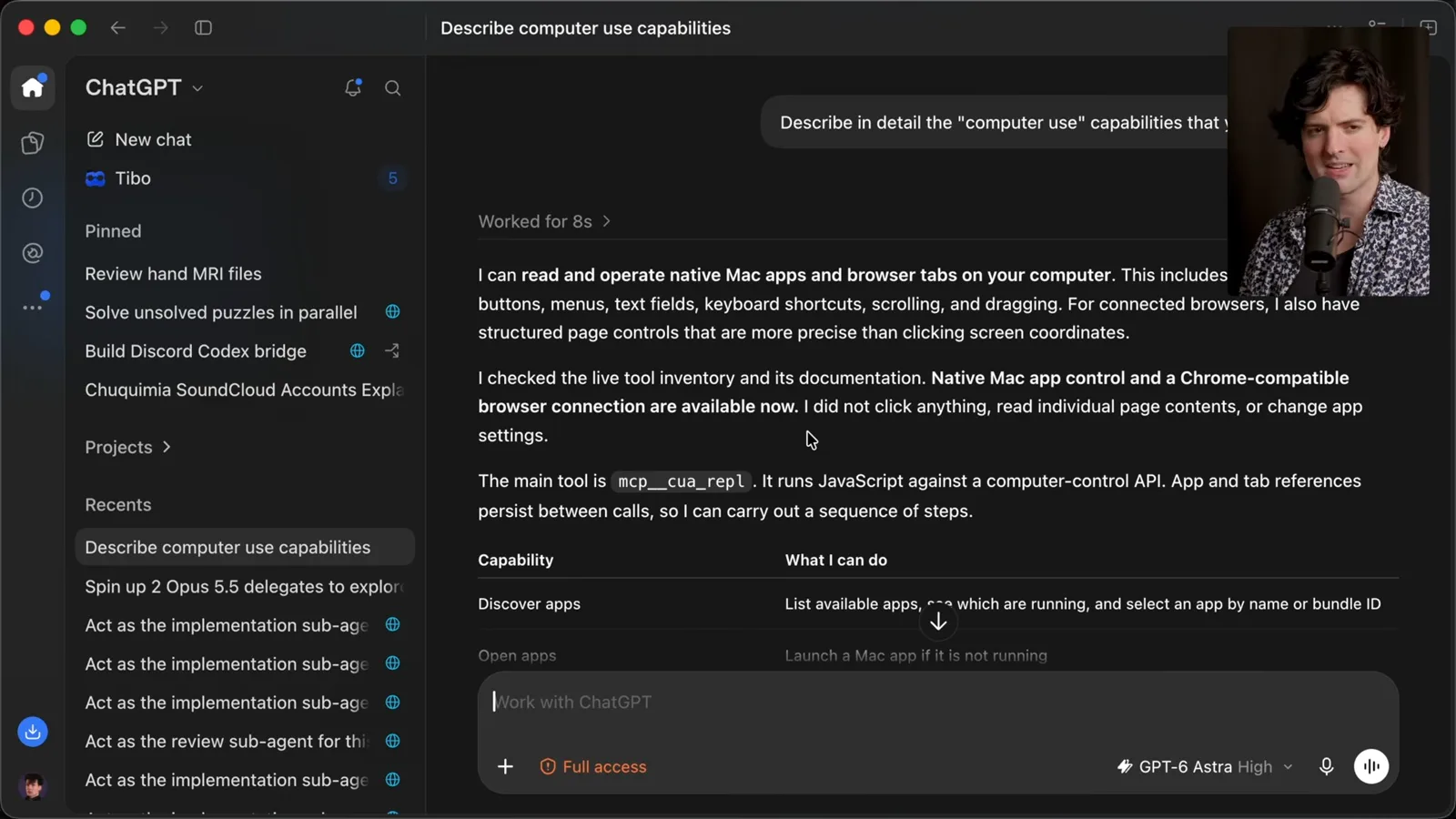Screen dimensions: 1456x819
Task: Start a New chat
Action: (138, 139)
